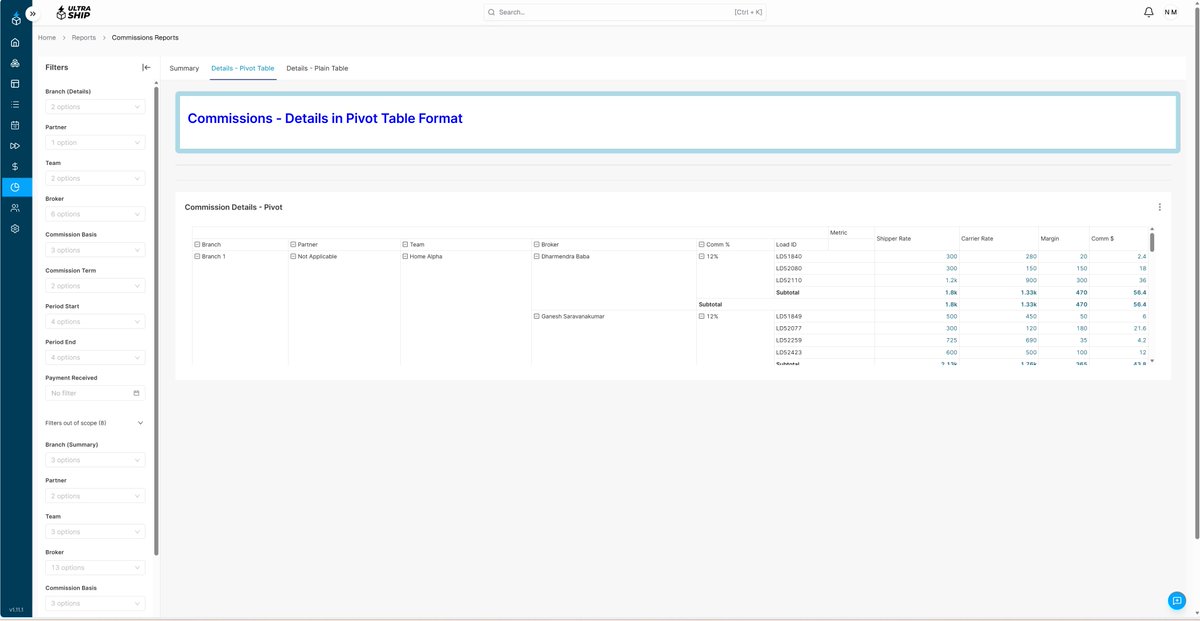The width and height of the screenshot is (1200, 621).
Task: Collapse the Dharmendra Baba broker group
Action: tap(537, 256)
